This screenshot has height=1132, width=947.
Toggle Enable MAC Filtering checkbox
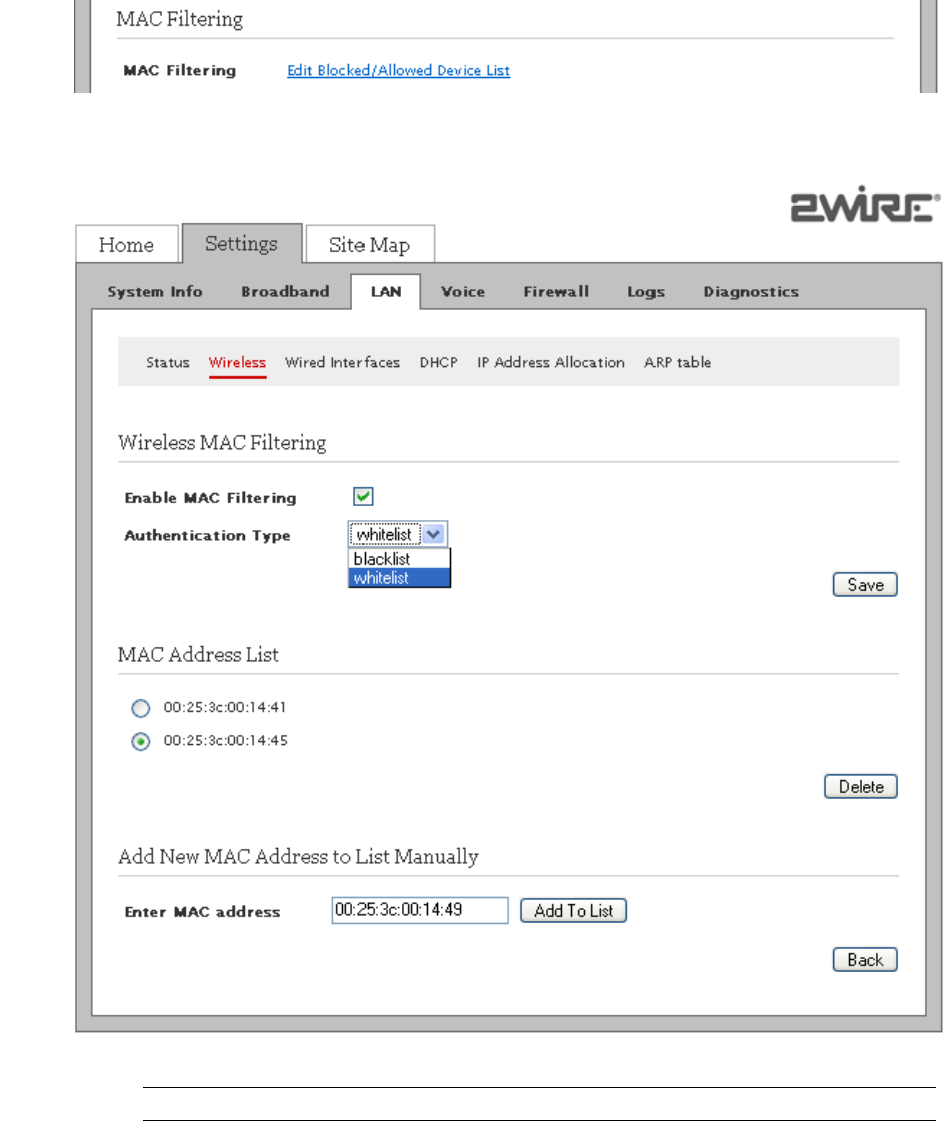pyautogui.click(x=363, y=497)
